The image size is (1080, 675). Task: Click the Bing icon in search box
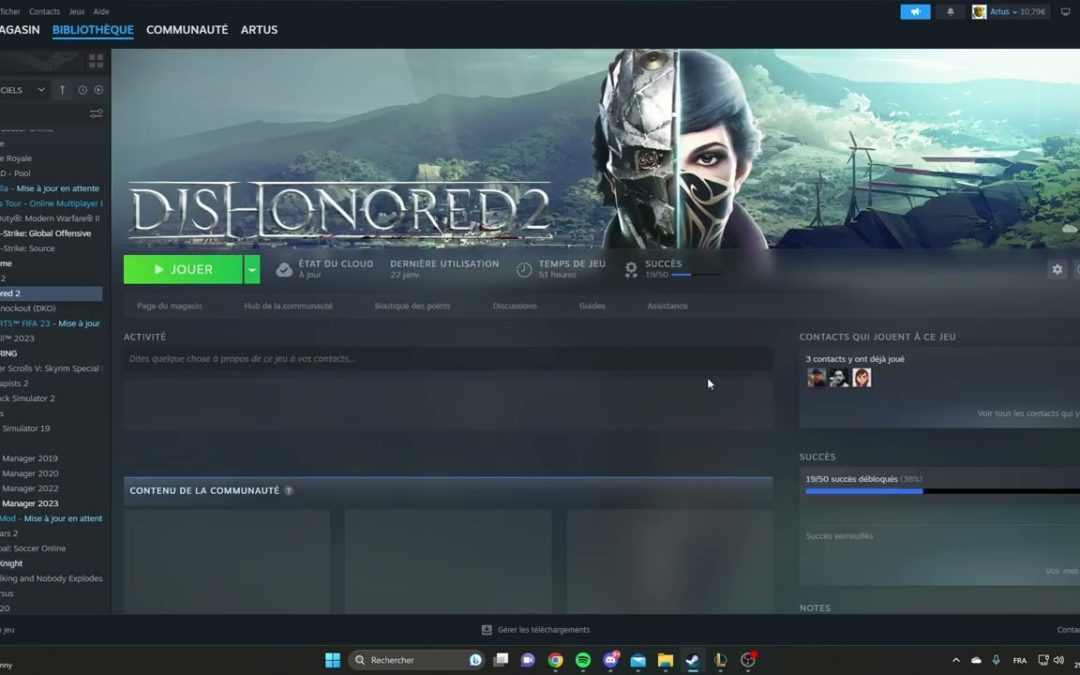[475, 660]
